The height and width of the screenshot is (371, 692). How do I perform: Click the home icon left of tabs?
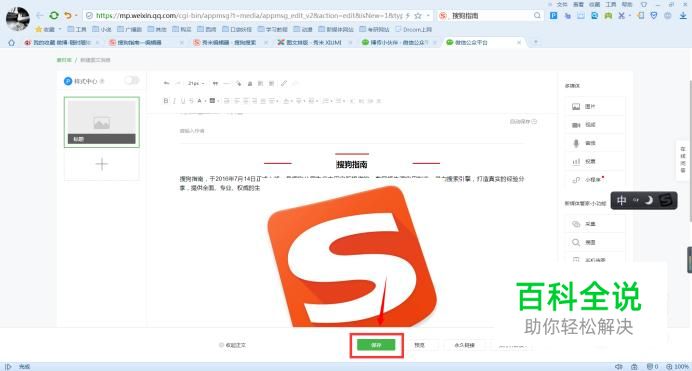click(x=11, y=42)
